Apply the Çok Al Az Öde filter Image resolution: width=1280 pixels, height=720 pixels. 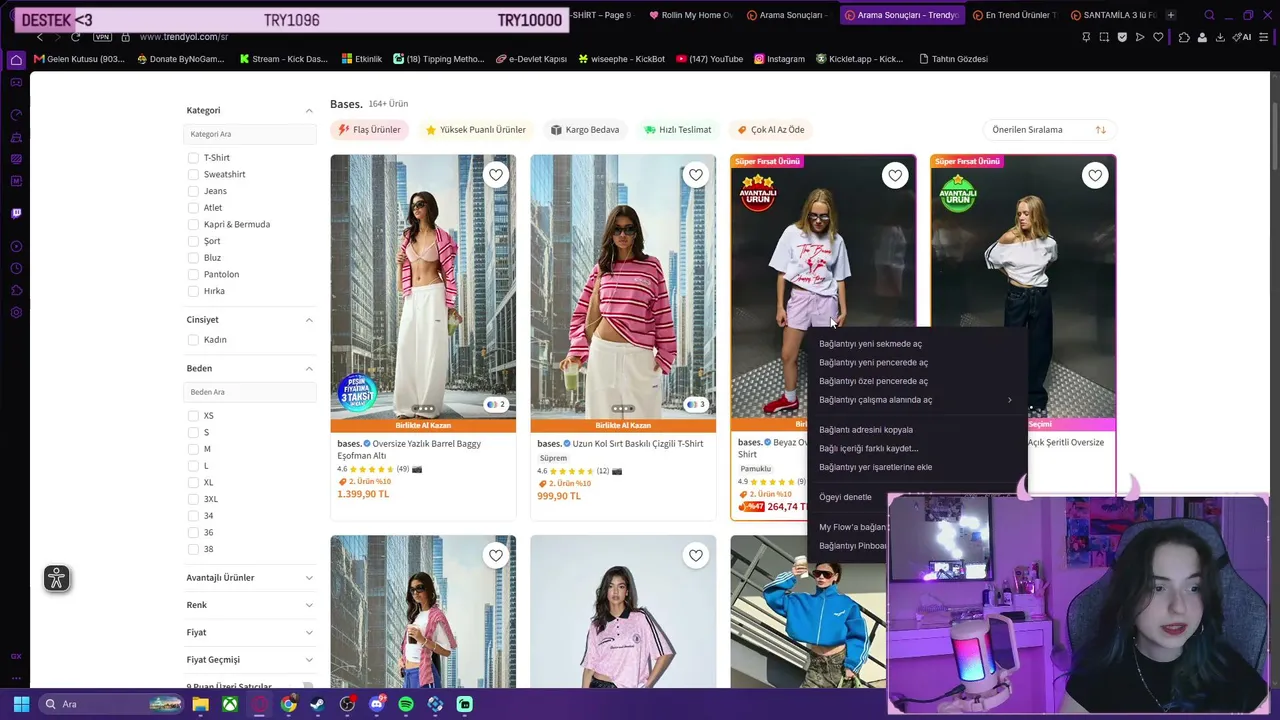pyautogui.click(x=771, y=130)
